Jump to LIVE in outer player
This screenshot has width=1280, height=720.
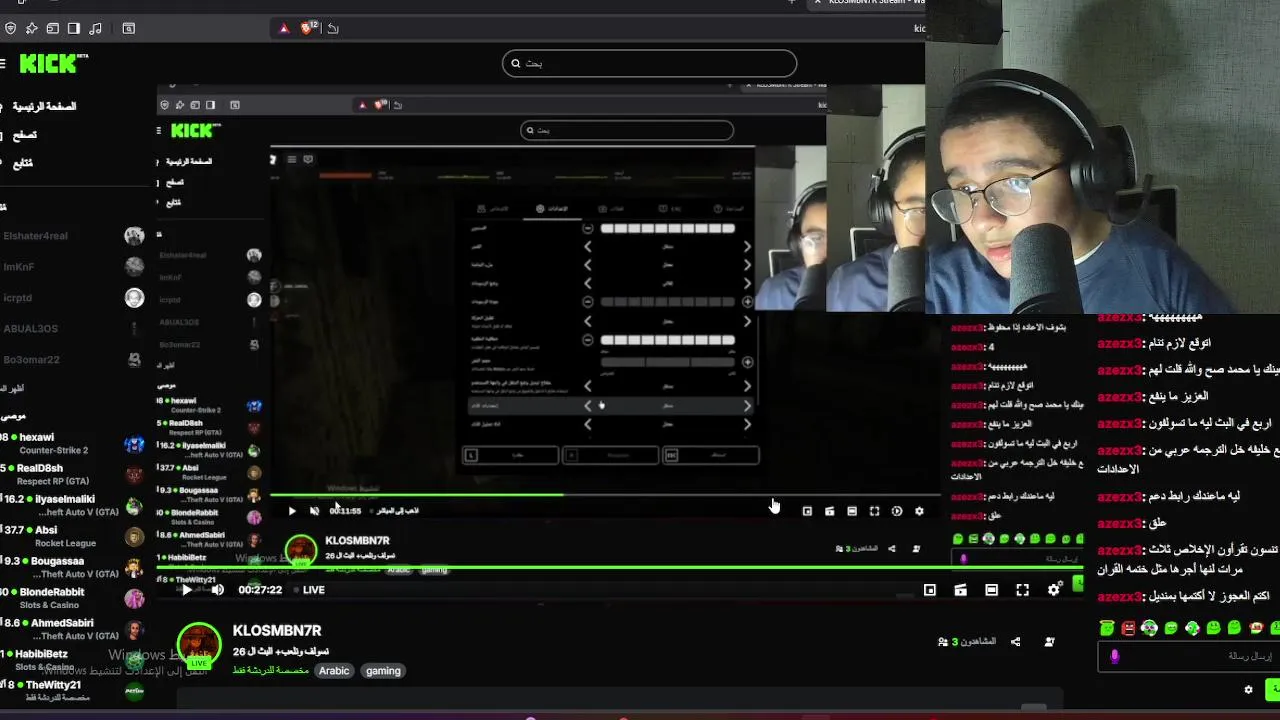click(x=308, y=590)
